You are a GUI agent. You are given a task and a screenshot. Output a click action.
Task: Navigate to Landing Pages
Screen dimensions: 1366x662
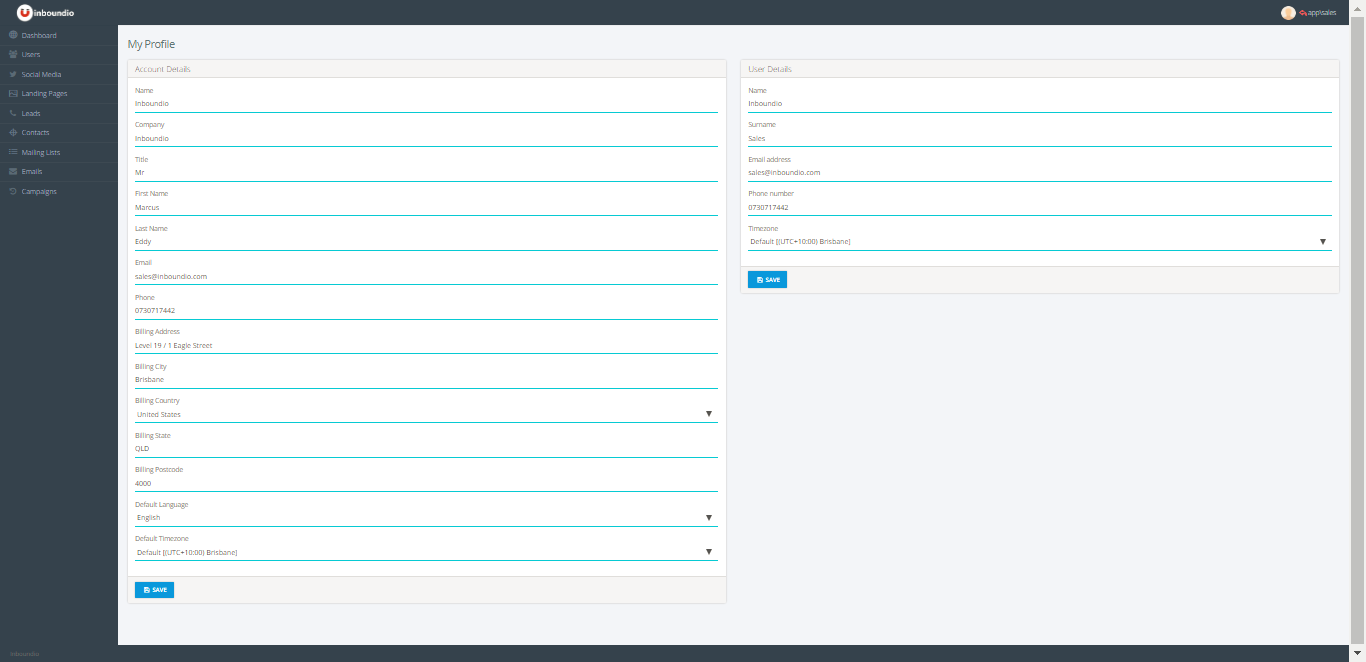[59, 93]
